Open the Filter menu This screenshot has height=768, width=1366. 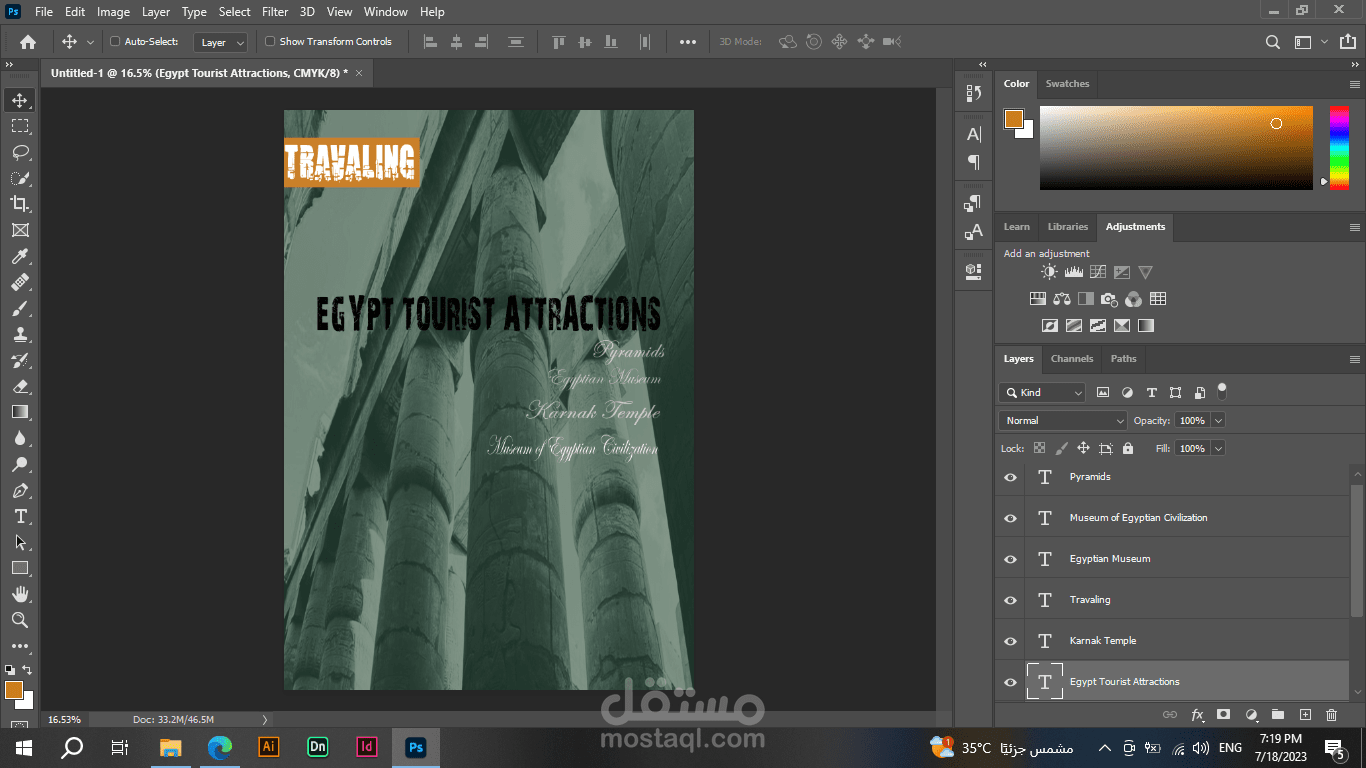point(275,12)
